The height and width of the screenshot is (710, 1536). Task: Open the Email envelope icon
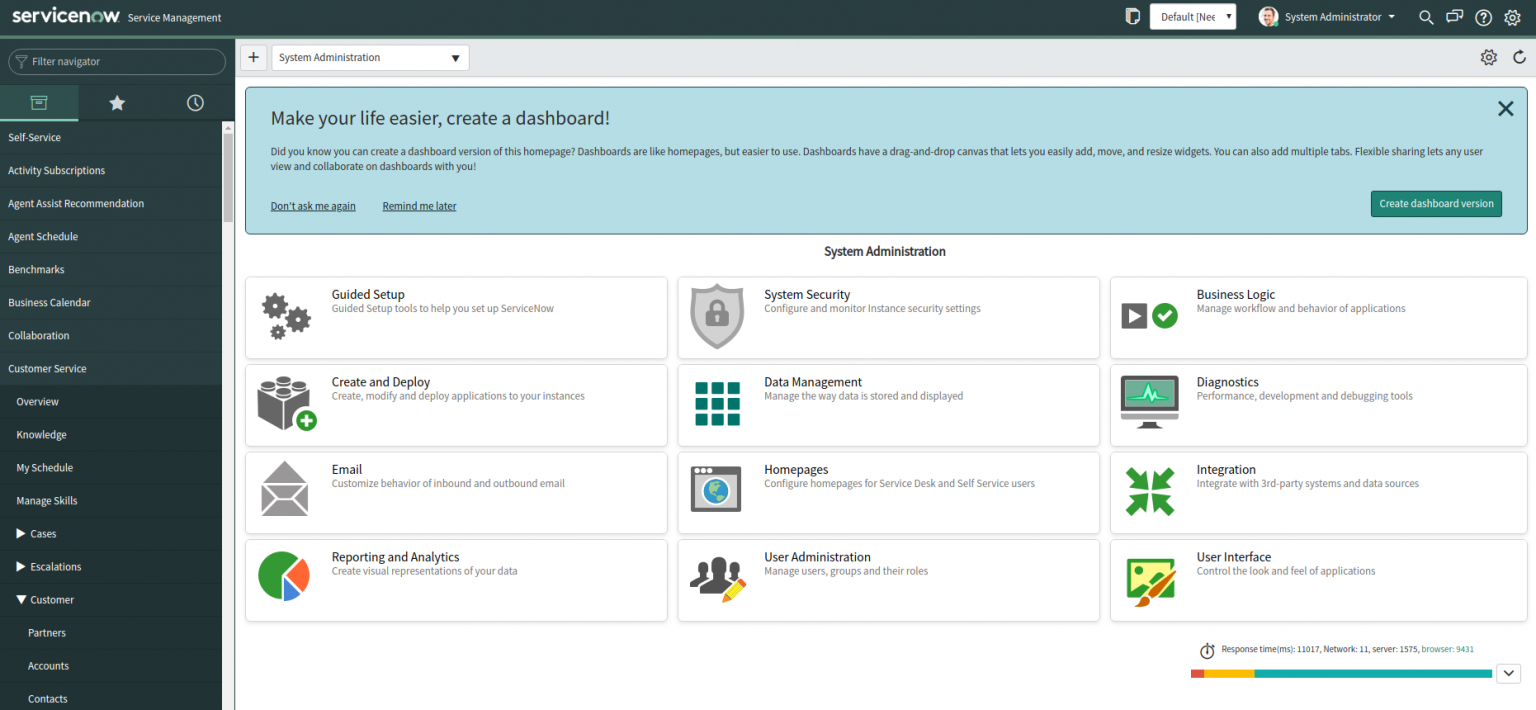(x=286, y=490)
